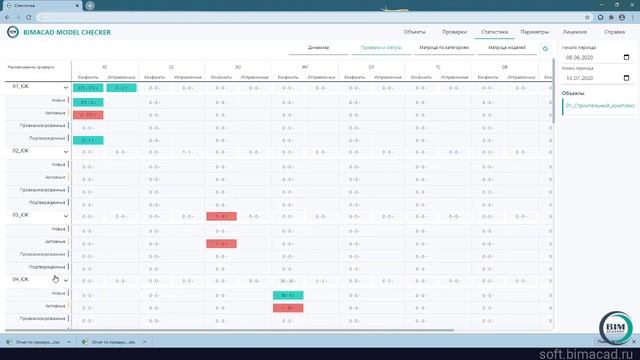Bookmark this page with the star icon
Viewport: 640px width, 360px height.
587,17
